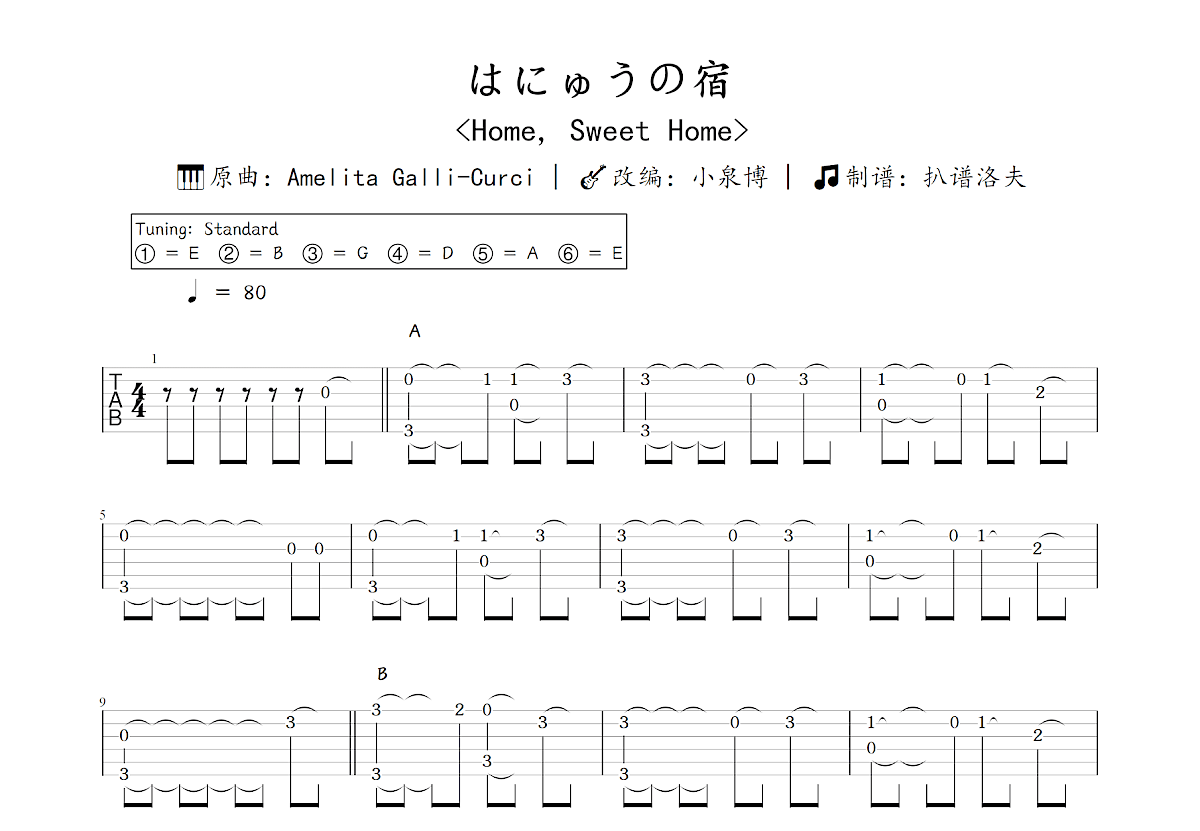1200x831 pixels.
Task: Click the music note icon beside 制谱
Action: 826,178
